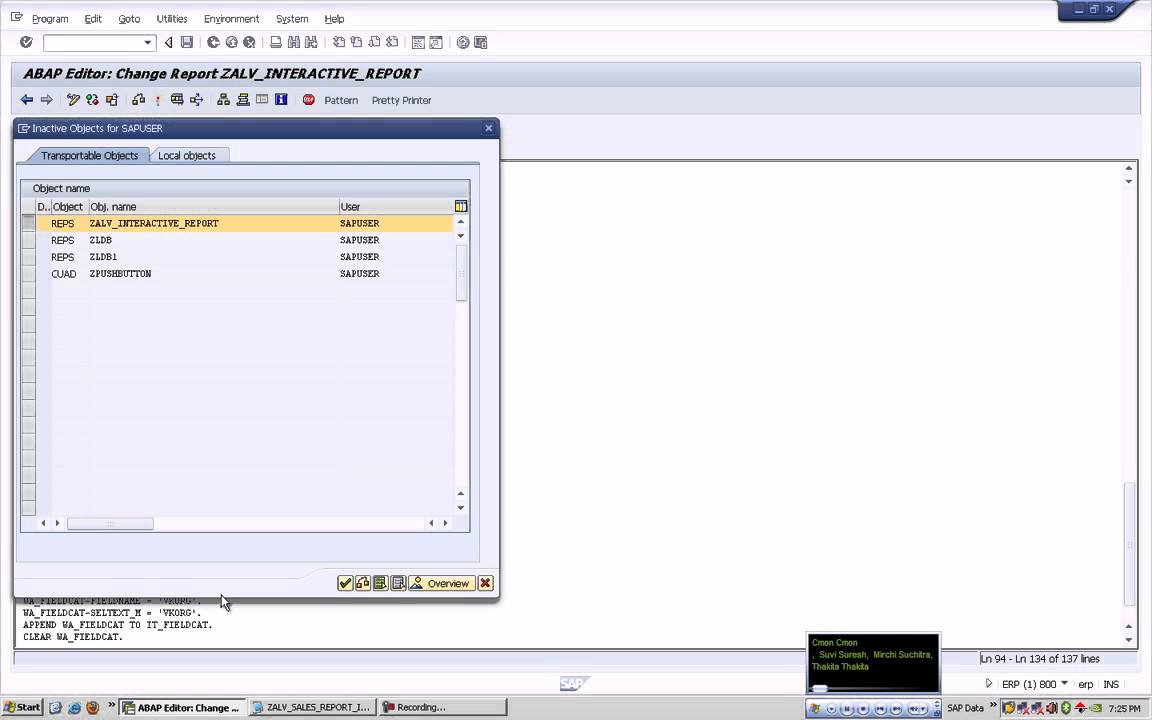Click the Check syntax icon in the editor toolbar

pos(138,100)
